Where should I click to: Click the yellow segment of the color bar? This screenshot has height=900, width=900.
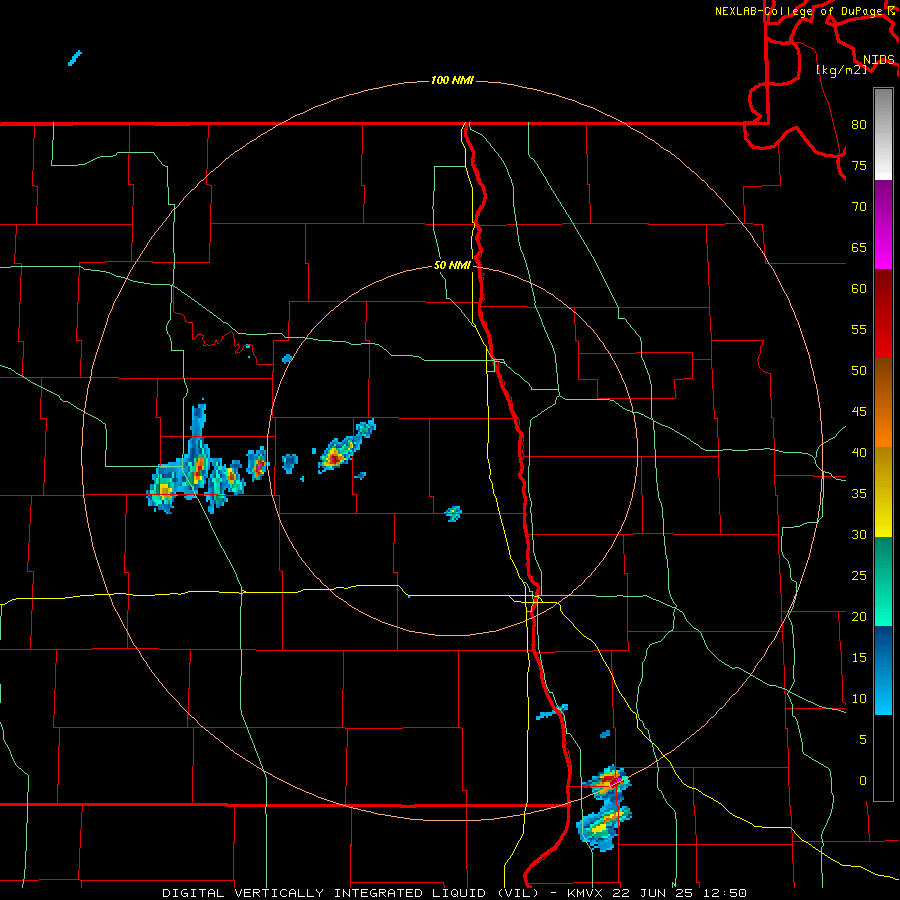[883, 492]
